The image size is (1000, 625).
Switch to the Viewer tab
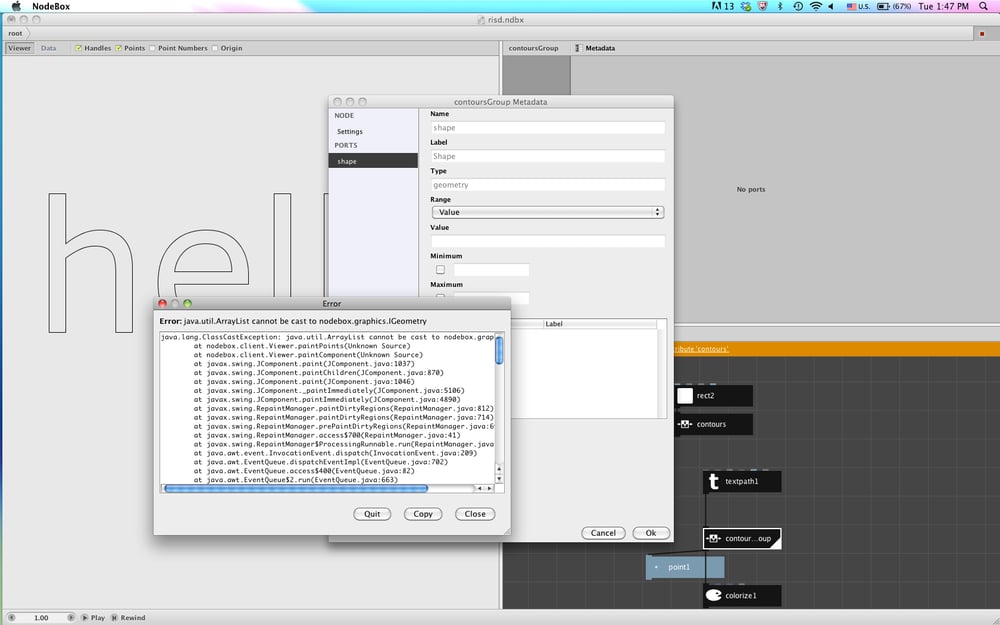[19, 48]
